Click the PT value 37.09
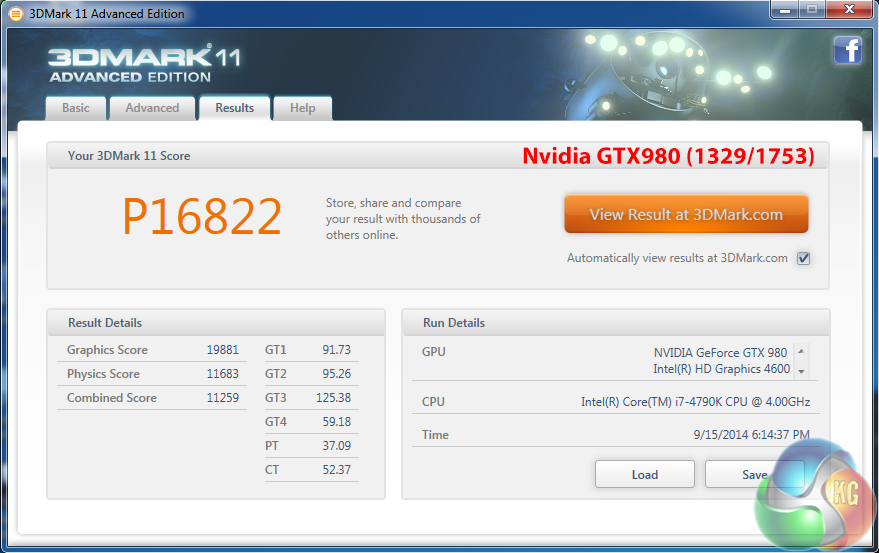Viewport: 879px width, 553px height. pyautogui.click(x=336, y=446)
